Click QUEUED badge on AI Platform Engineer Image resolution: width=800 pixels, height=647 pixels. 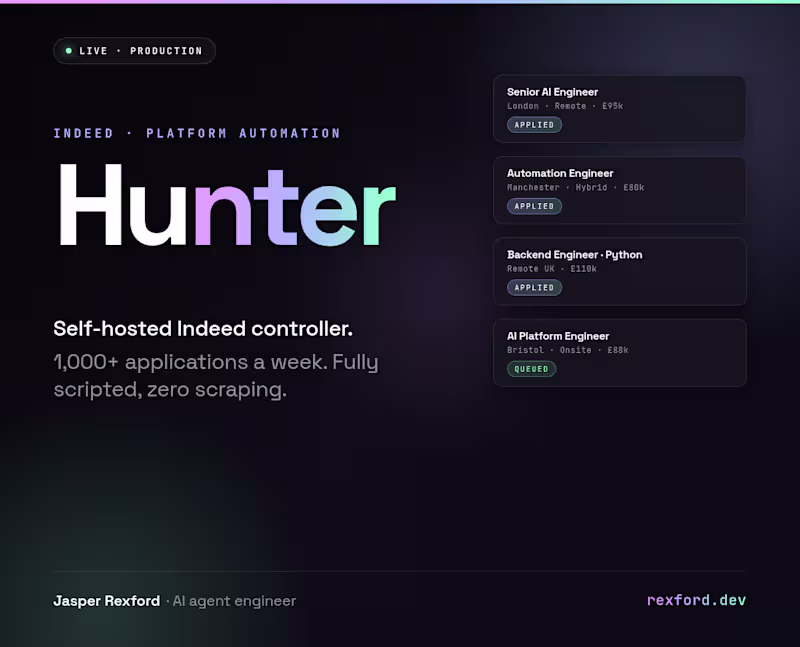pyautogui.click(x=531, y=369)
